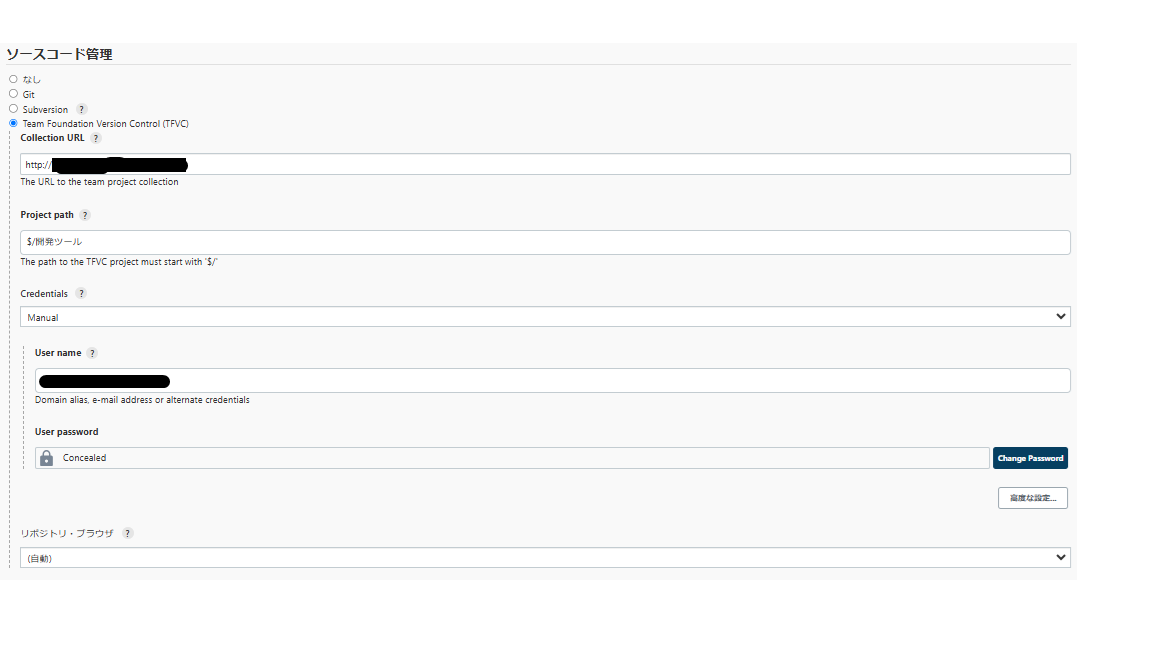Click the Credentials dropdown arrow chevron

[x=1060, y=317]
